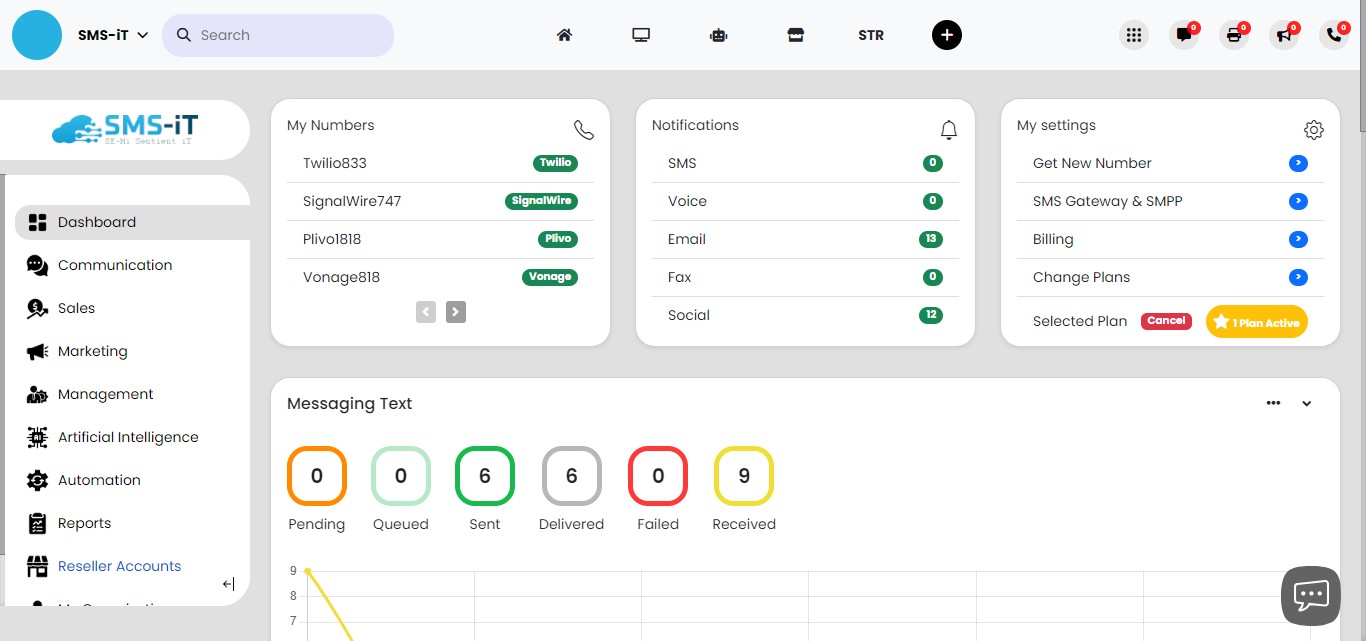Click the phone calls icon in header
The height and width of the screenshot is (641, 1366).
click(x=1333, y=35)
